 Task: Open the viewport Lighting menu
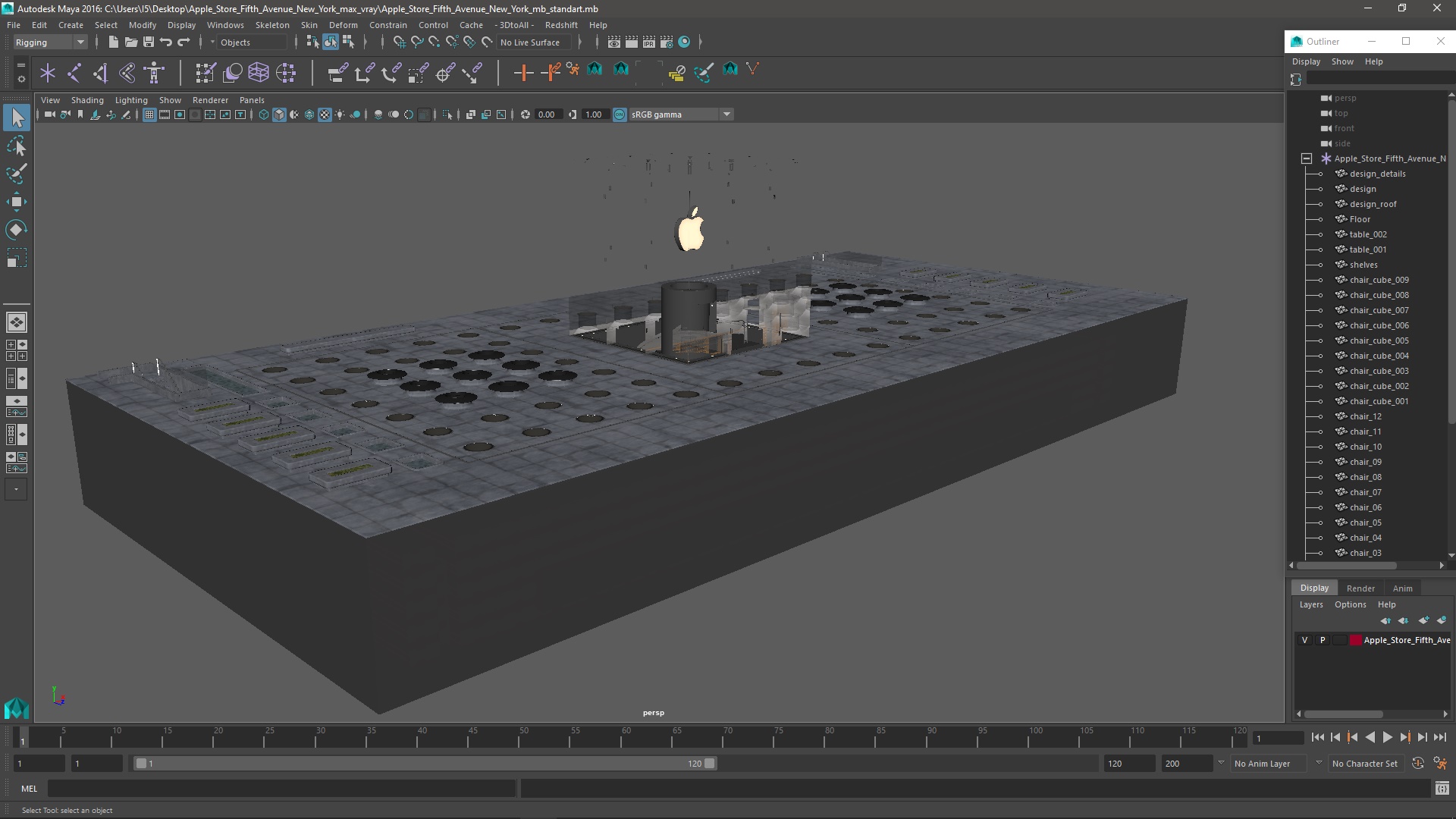(x=131, y=100)
